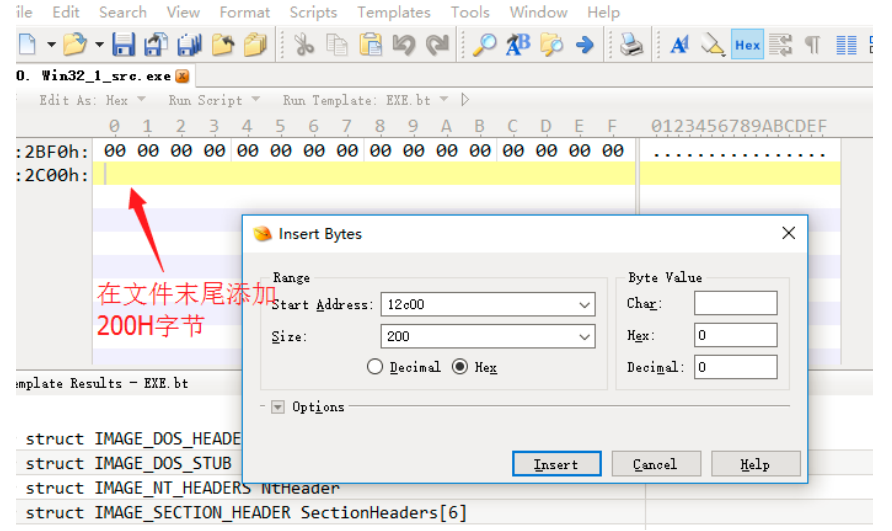Image resolution: width=892 pixels, height=531 pixels.
Task: Click the Open file folder icon
Action: [x=75, y=44]
